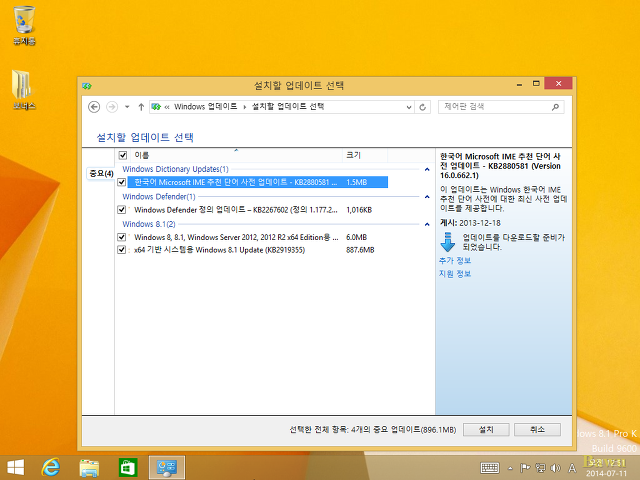640x480 pixels.
Task: Uncheck the Windows 8.1 Update KB2919355 checkbox
Action: pyautogui.click(x=121, y=250)
